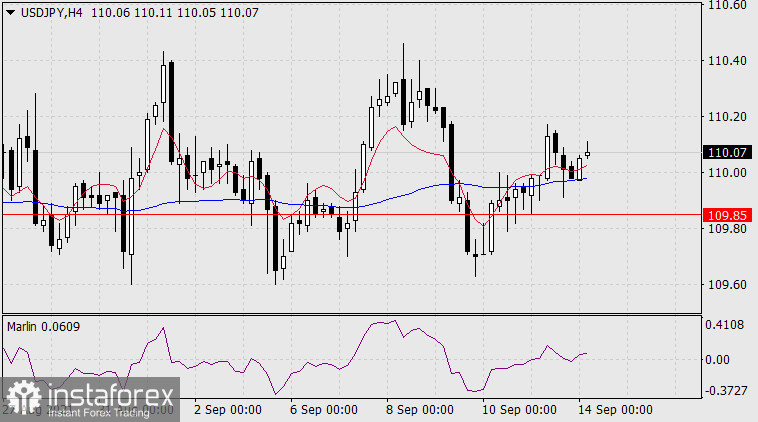Click the 14 Sep 00:00 time label

[615, 410]
